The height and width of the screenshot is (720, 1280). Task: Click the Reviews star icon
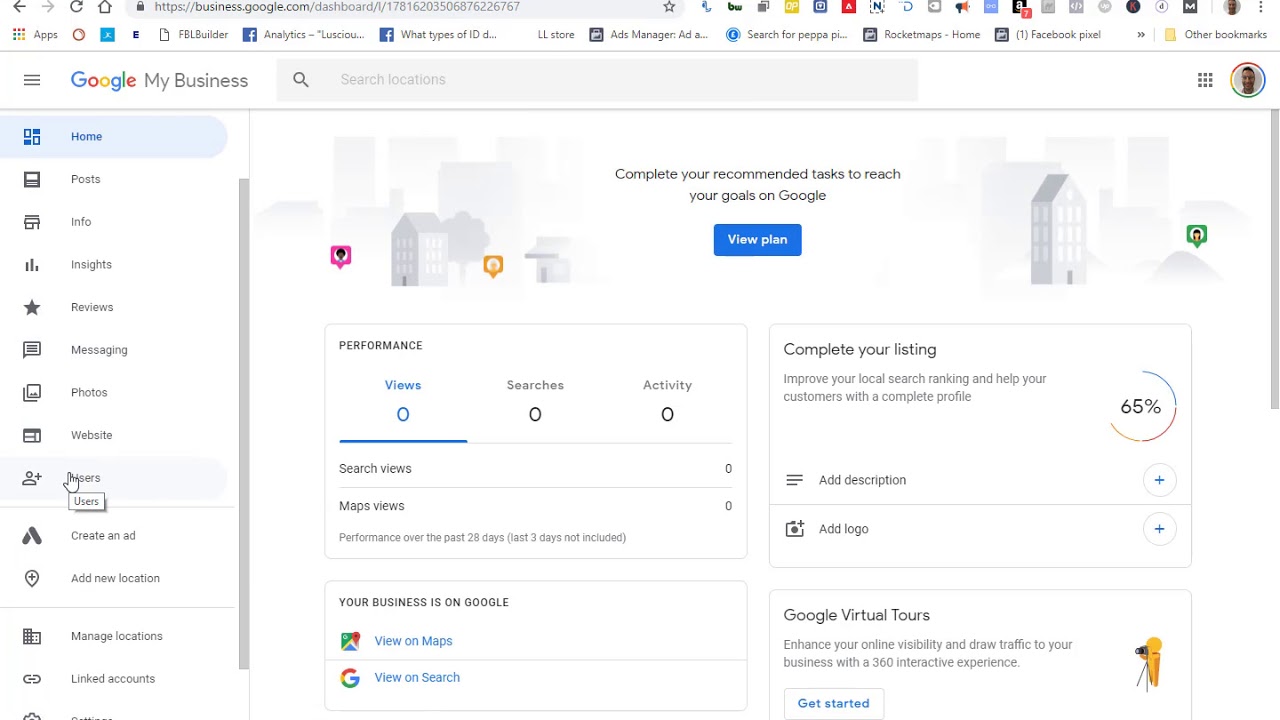click(32, 307)
